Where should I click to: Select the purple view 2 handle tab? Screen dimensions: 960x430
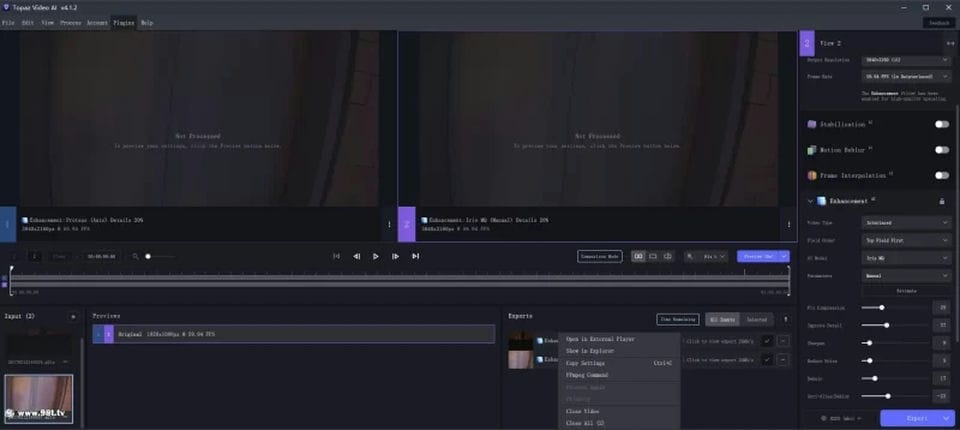tap(407, 224)
